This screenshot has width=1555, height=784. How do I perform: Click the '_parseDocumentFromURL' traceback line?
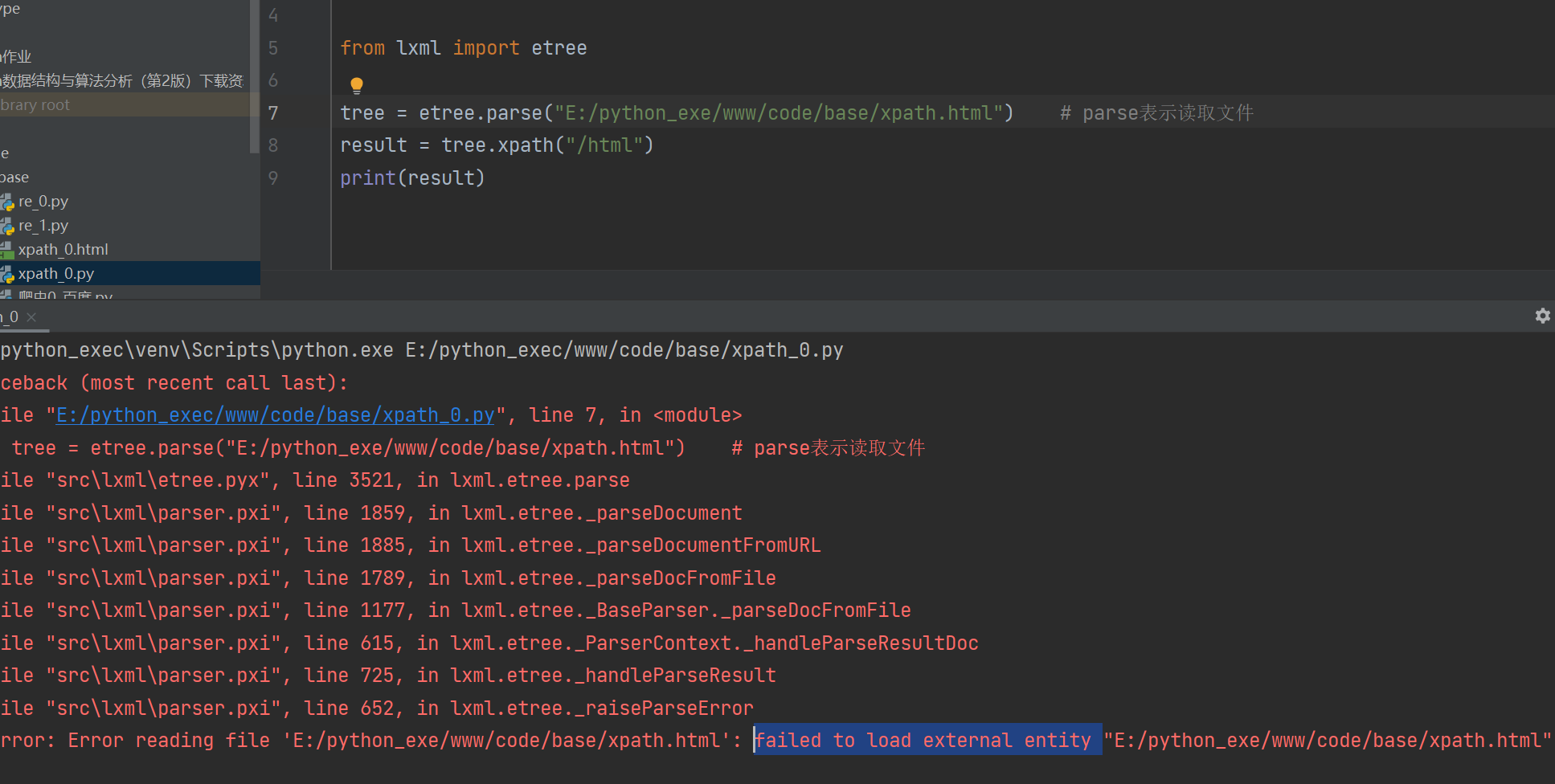[x=410, y=545]
